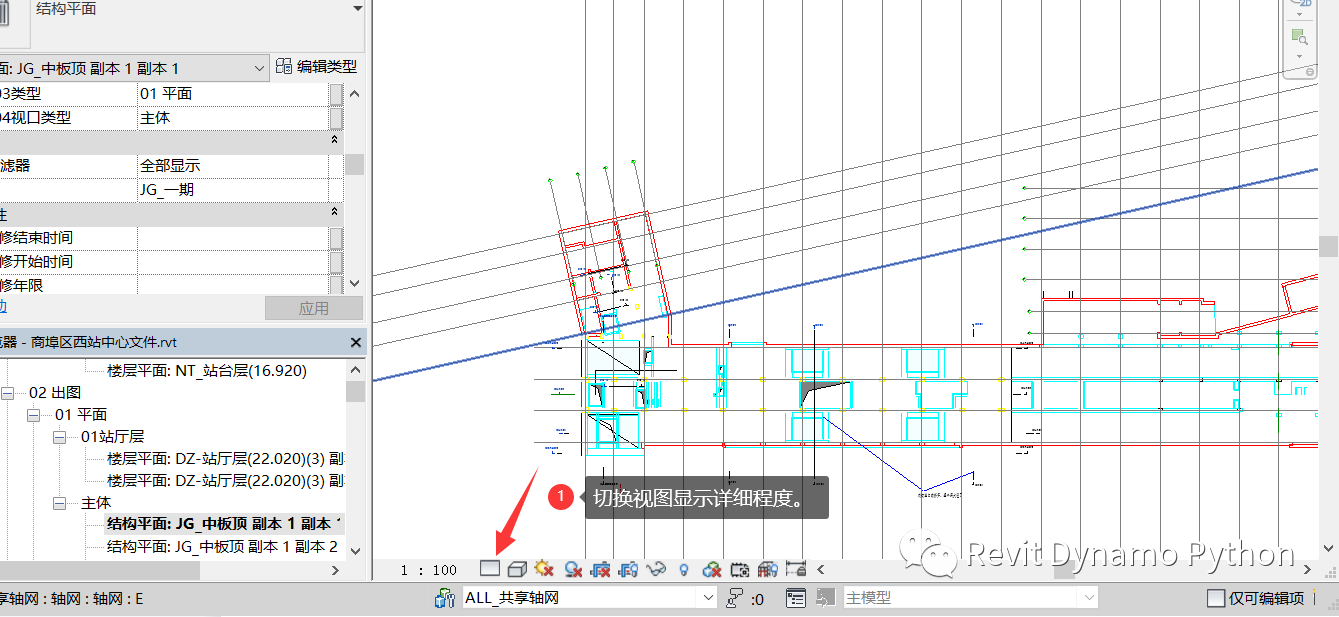The height and width of the screenshot is (617, 1339).
Task: Click the Reveal Constraints icon
Action: [x=796, y=568]
